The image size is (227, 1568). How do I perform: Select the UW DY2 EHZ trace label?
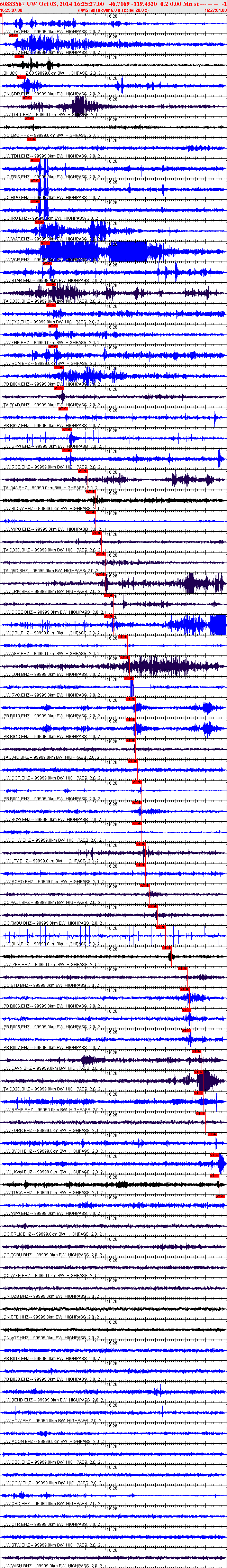[53, 321]
